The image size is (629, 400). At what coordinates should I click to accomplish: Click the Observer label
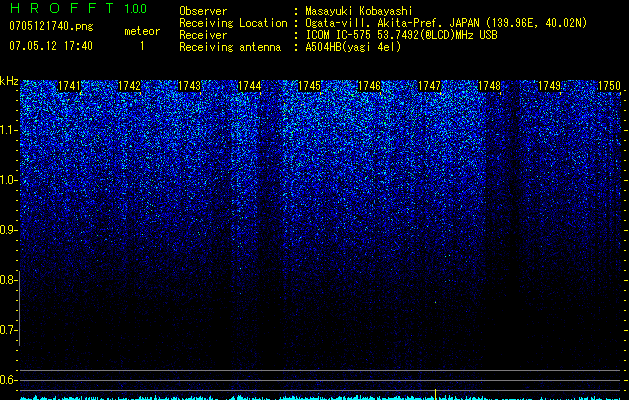203,11
